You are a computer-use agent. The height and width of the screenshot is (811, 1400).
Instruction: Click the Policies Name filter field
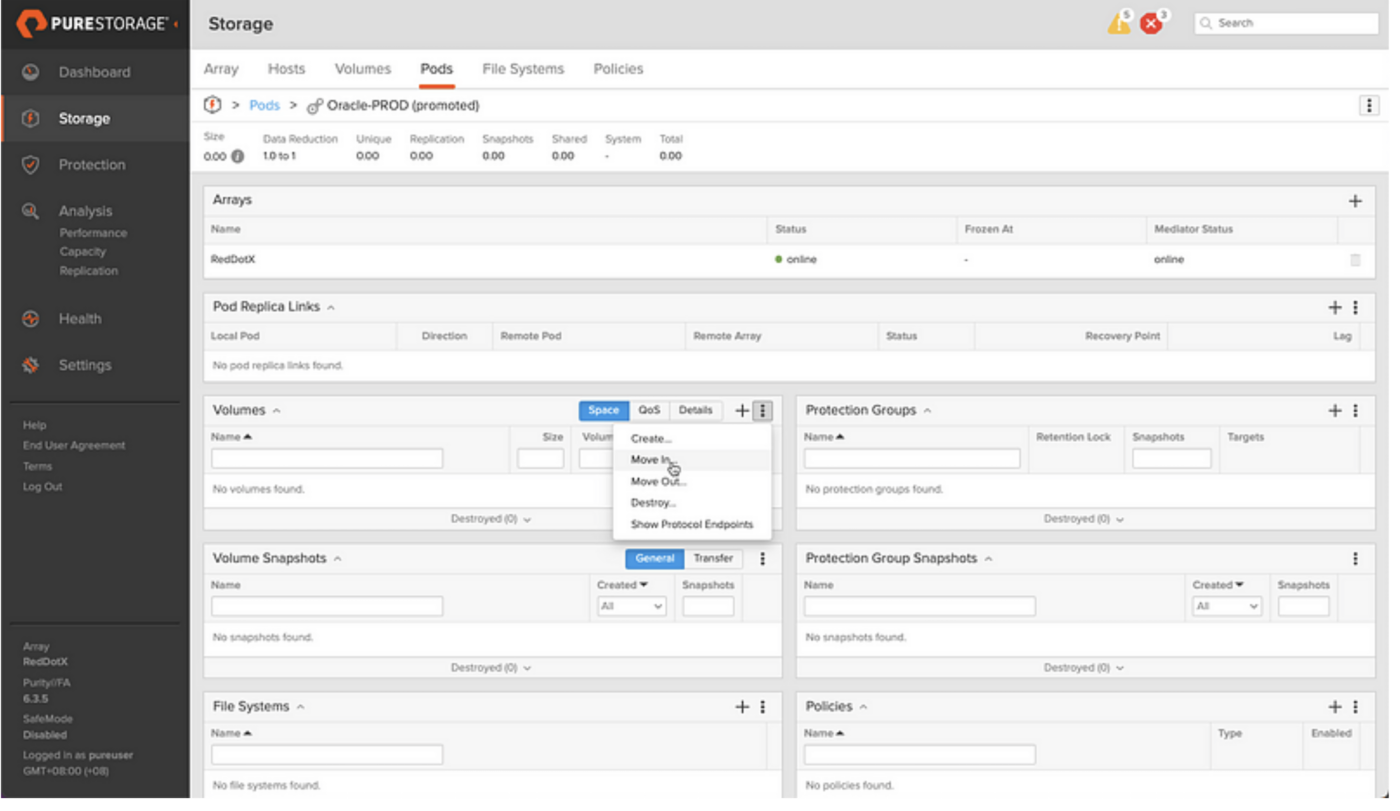pos(920,755)
